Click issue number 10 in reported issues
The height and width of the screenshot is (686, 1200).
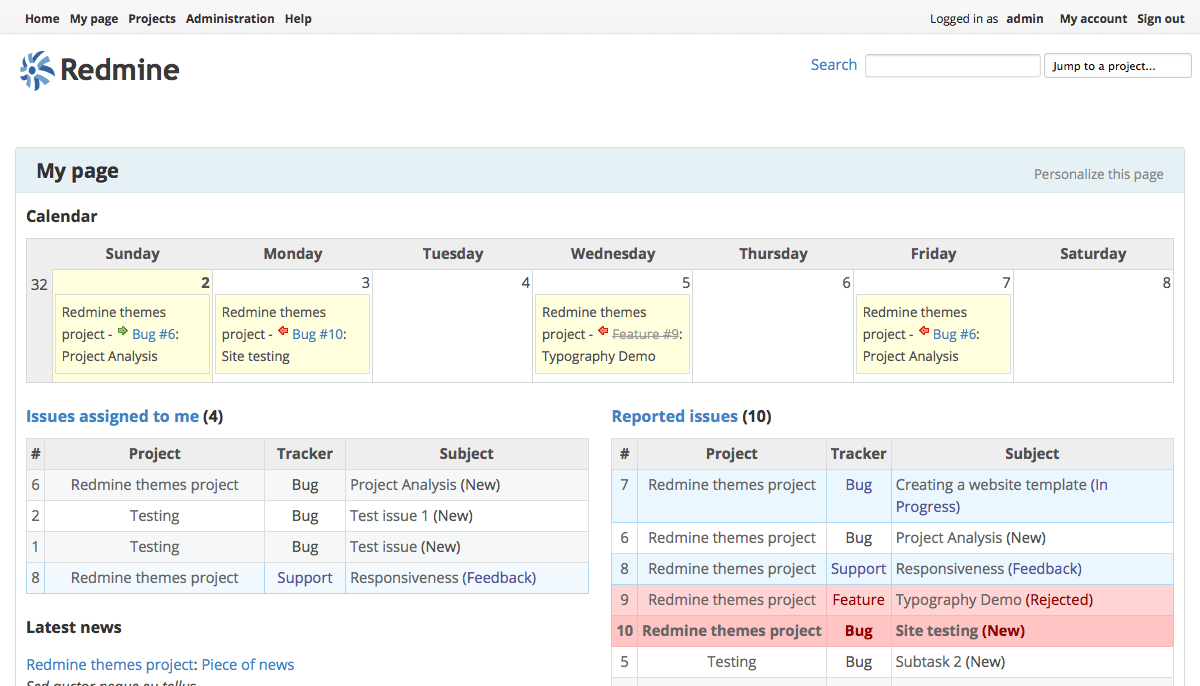point(625,630)
